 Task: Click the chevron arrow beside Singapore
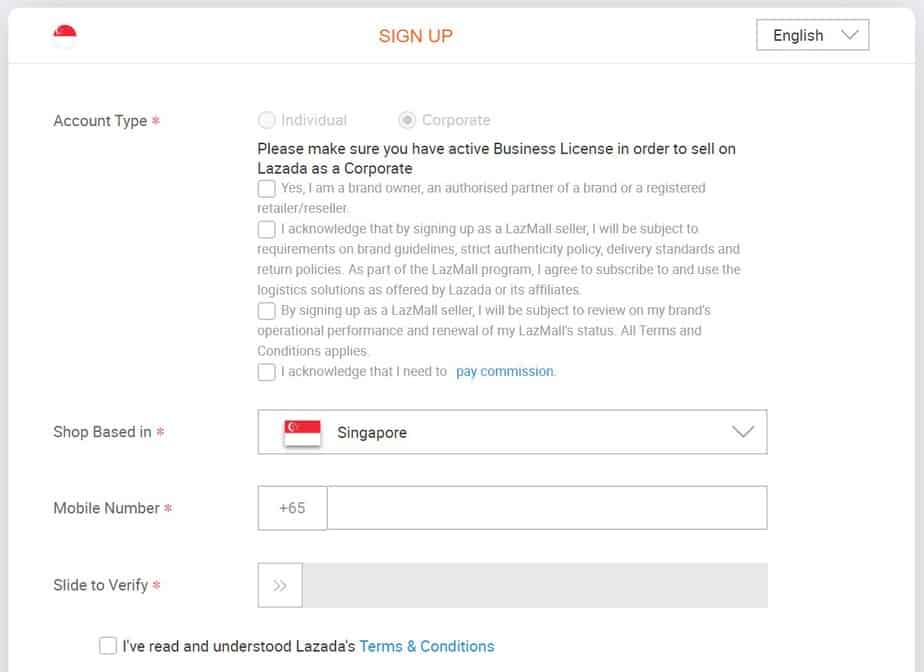point(743,433)
